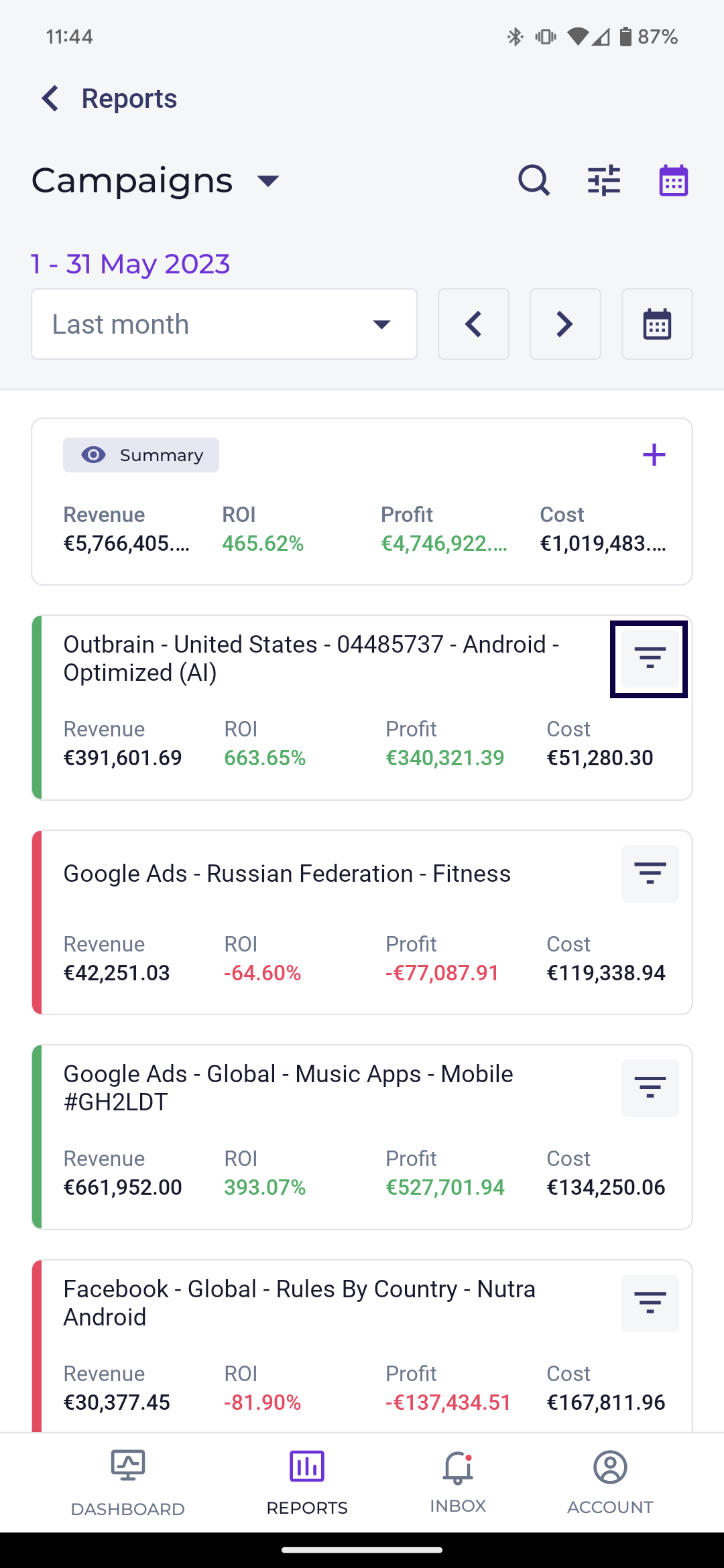The height and width of the screenshot is (1568, 724).
Task: Open the Last month period dropdown
Action: (x=224, y=324)
